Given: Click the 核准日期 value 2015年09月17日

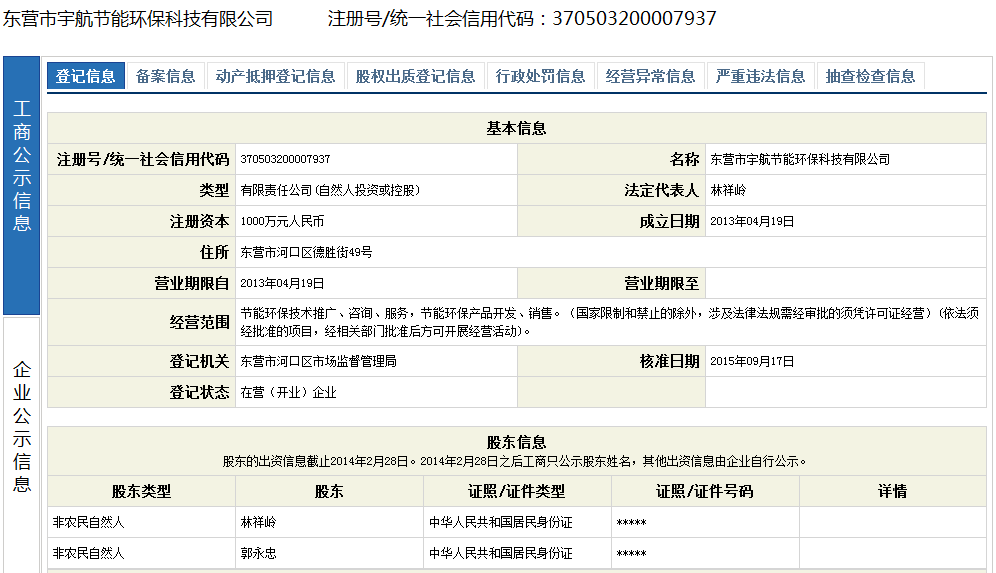Looking at the screenshot, I should click(x=752, y=361).
